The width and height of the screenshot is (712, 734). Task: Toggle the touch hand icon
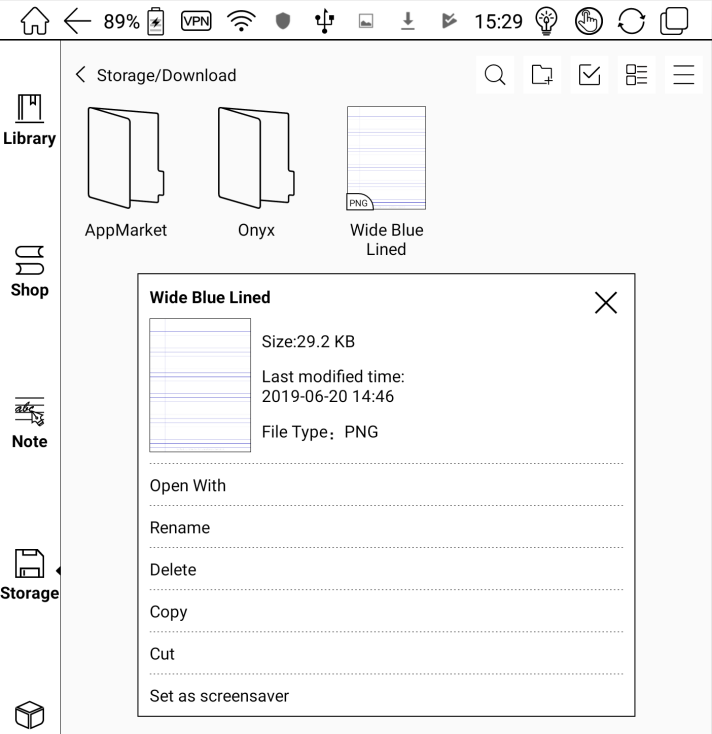[x=588, y=21]
